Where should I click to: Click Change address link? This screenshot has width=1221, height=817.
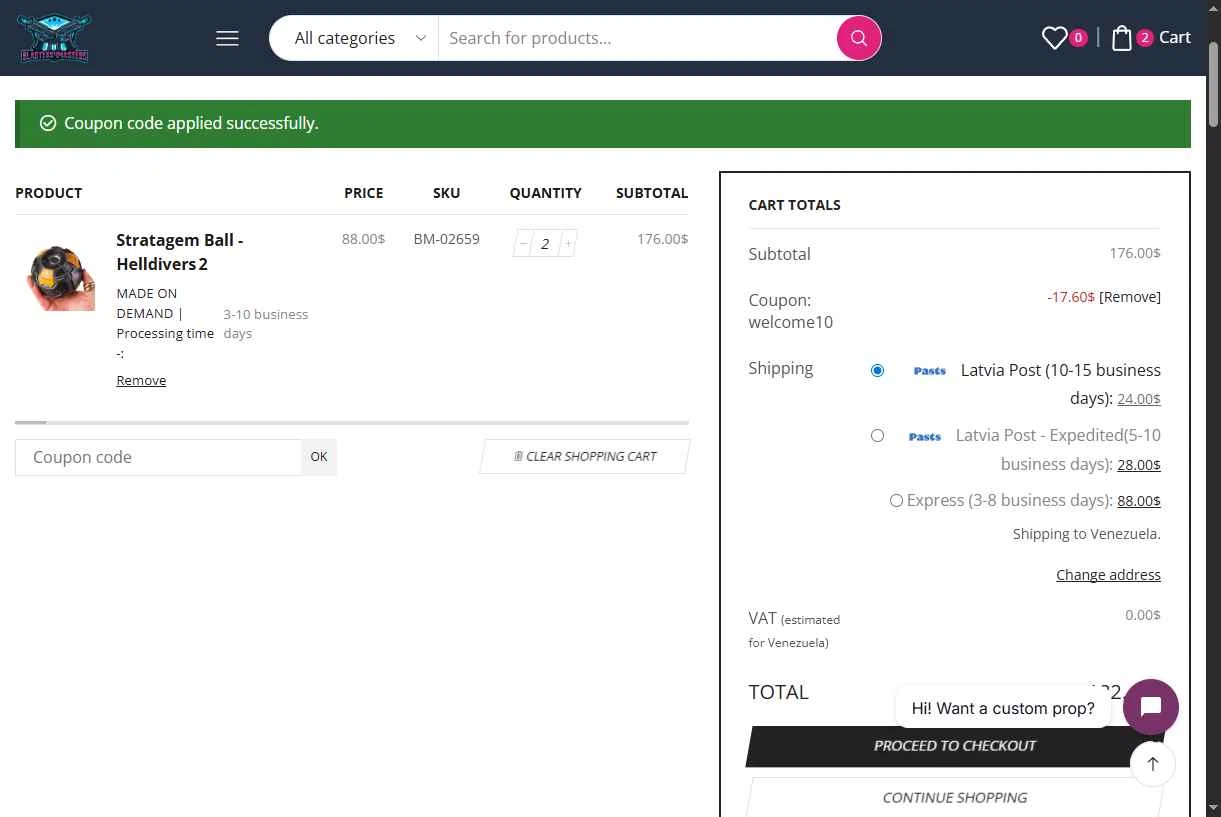pyautogui.click(x=1108, y=575)
